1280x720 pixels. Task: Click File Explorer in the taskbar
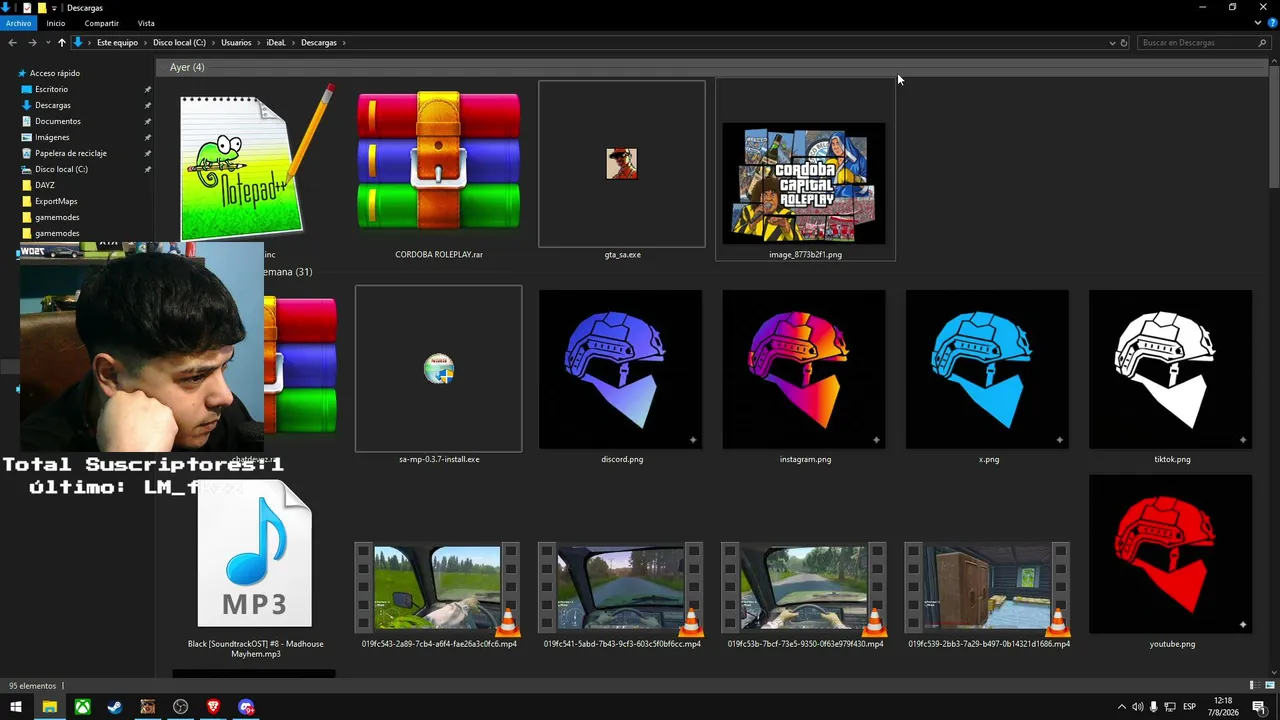[x=49, y=707]
